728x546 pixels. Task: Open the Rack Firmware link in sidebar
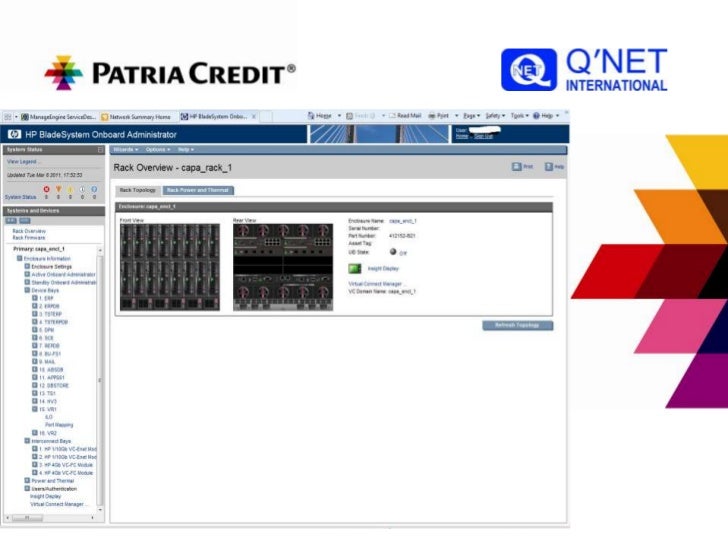[29, 238]
